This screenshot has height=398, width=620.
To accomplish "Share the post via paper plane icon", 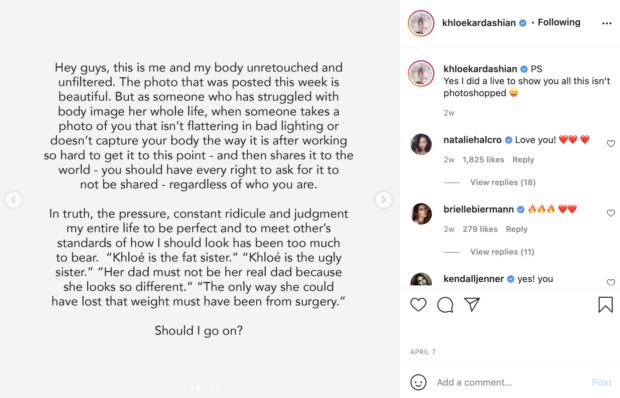I will pyautogui.click(x=472, y=304).
